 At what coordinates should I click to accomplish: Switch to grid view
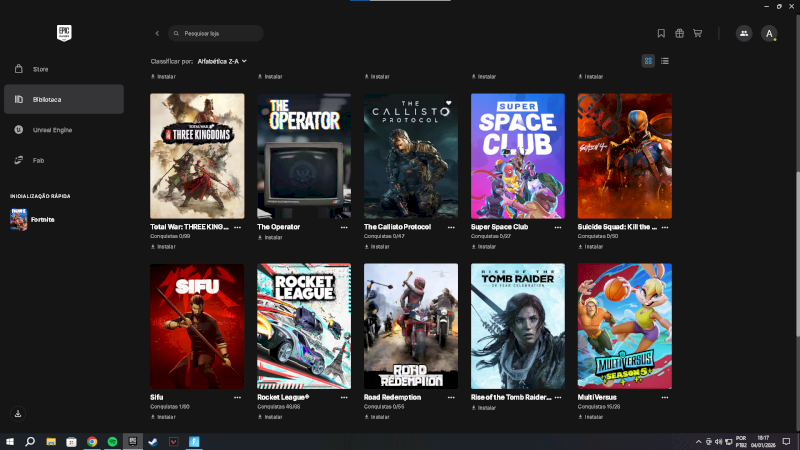click(648, 61)
